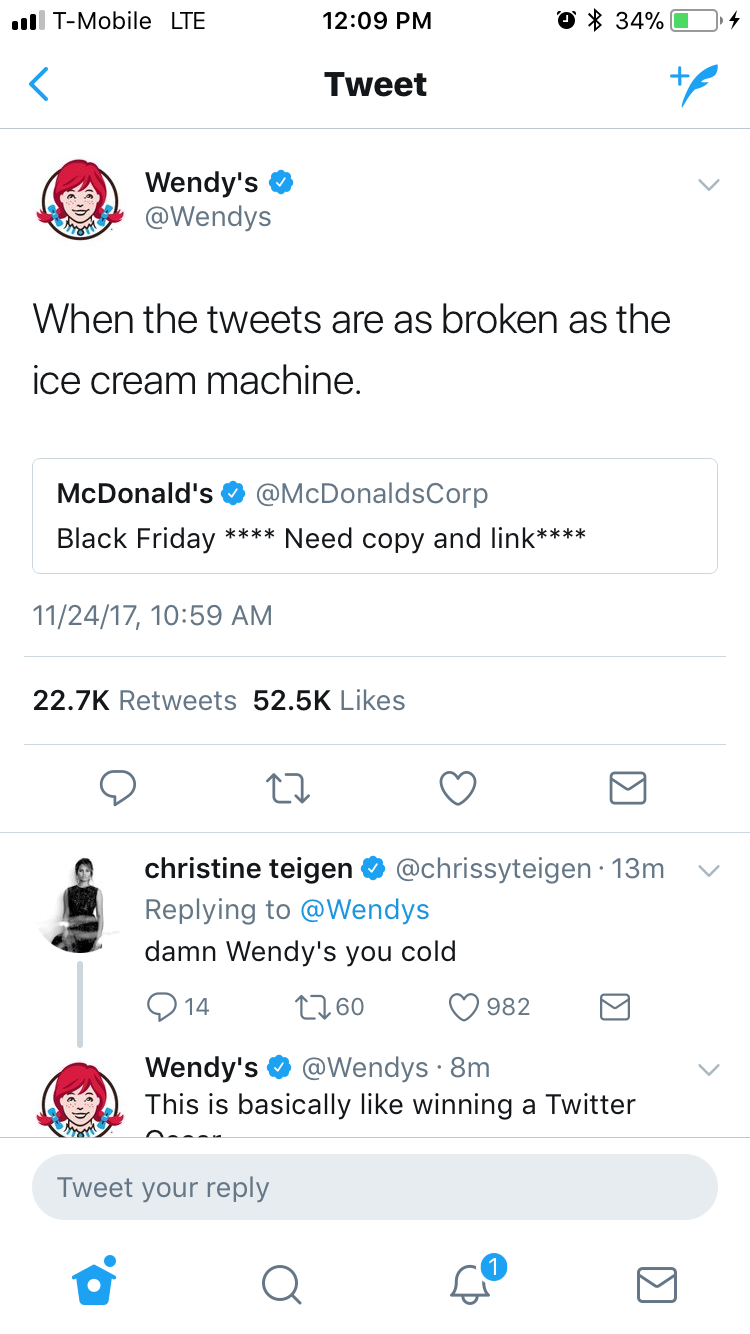Screen dimensions: 750x1334
Task: Open the dropdown chevron on Wendy's tweet
Action: click(708, 185)
